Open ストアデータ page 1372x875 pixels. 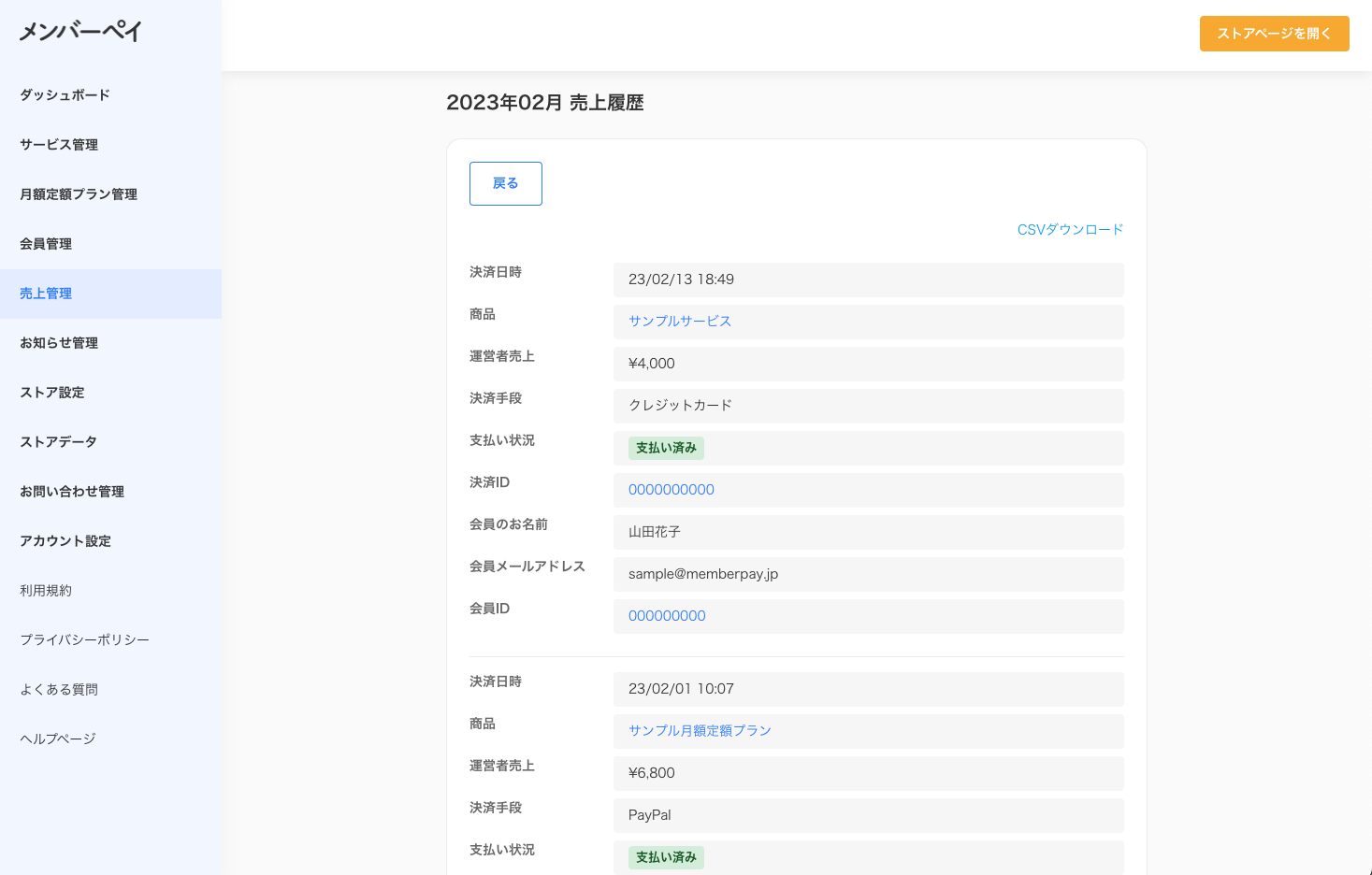[58, 442]
